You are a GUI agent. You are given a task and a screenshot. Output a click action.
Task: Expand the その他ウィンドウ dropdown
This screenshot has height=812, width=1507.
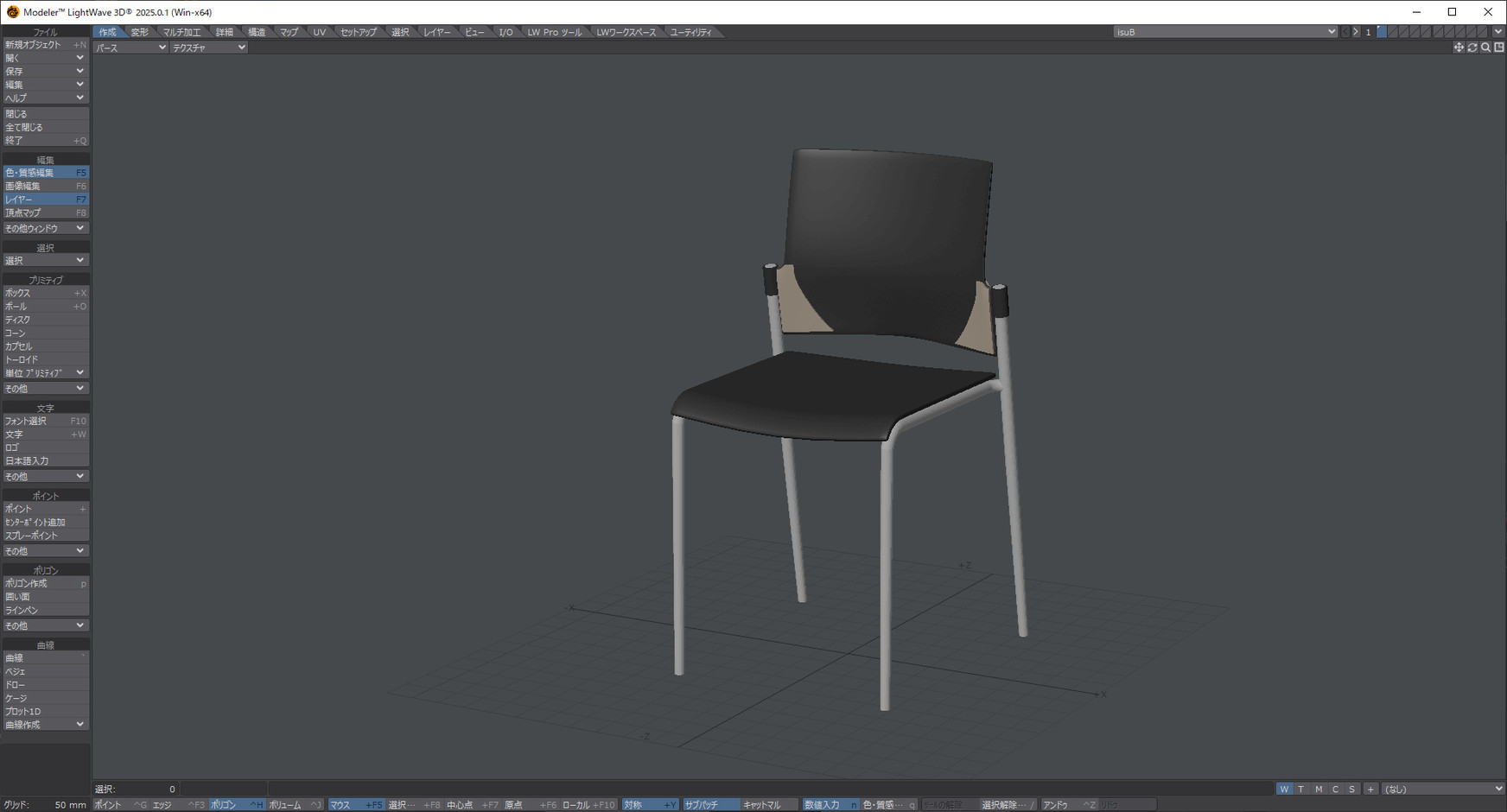click(x=45, y=229)
